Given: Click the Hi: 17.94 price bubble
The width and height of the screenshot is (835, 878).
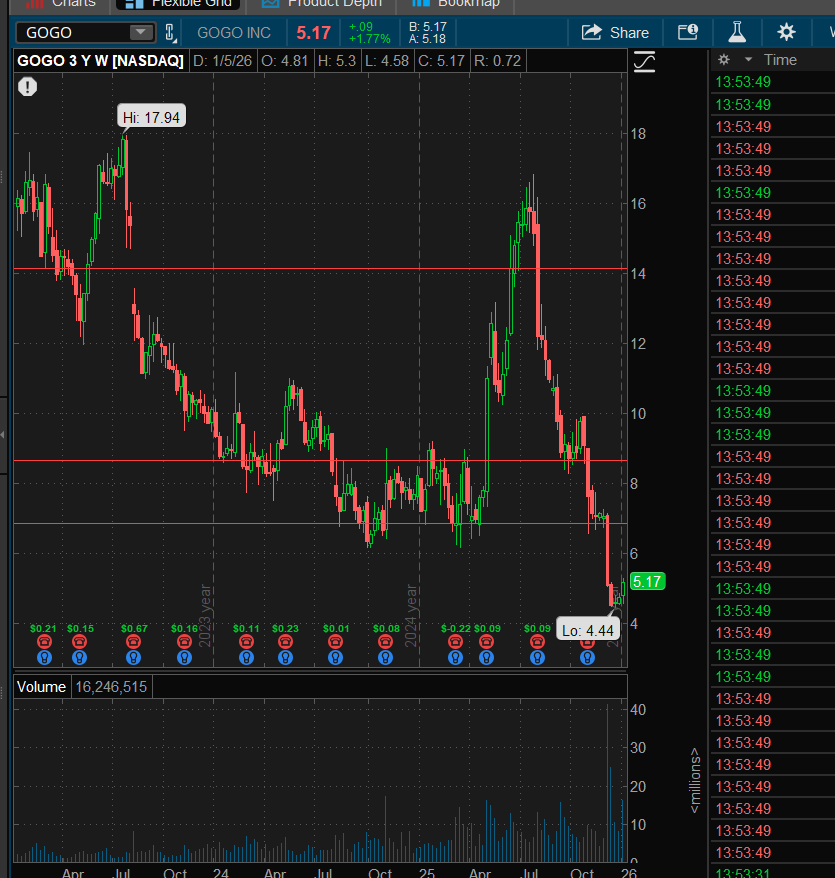Looking at the screenshot, I should click(x=151, y=117).
